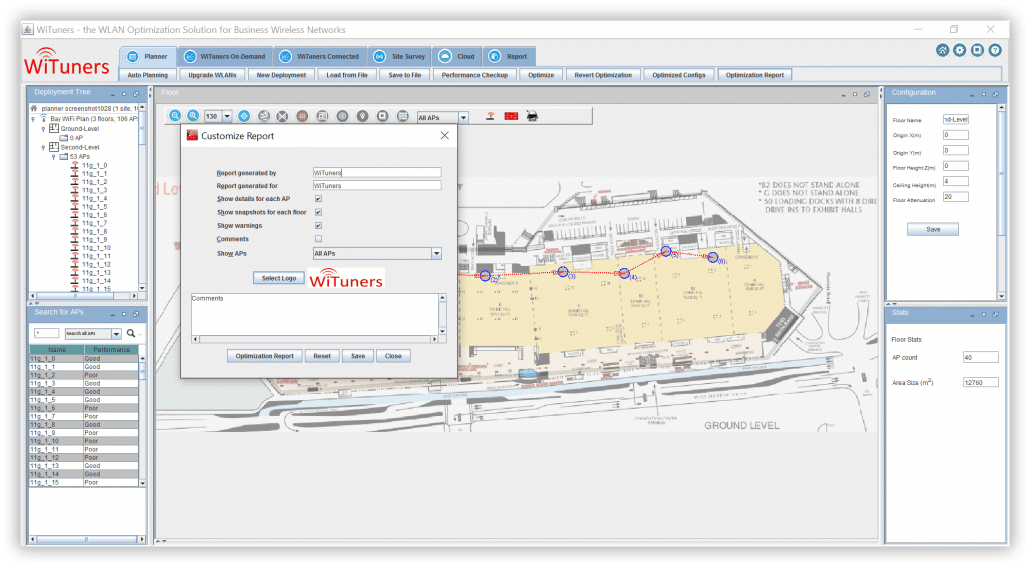Toggle Show warnings checkbox
The width and height of the screenshot is (1030, 567).
tap(318, 225)
